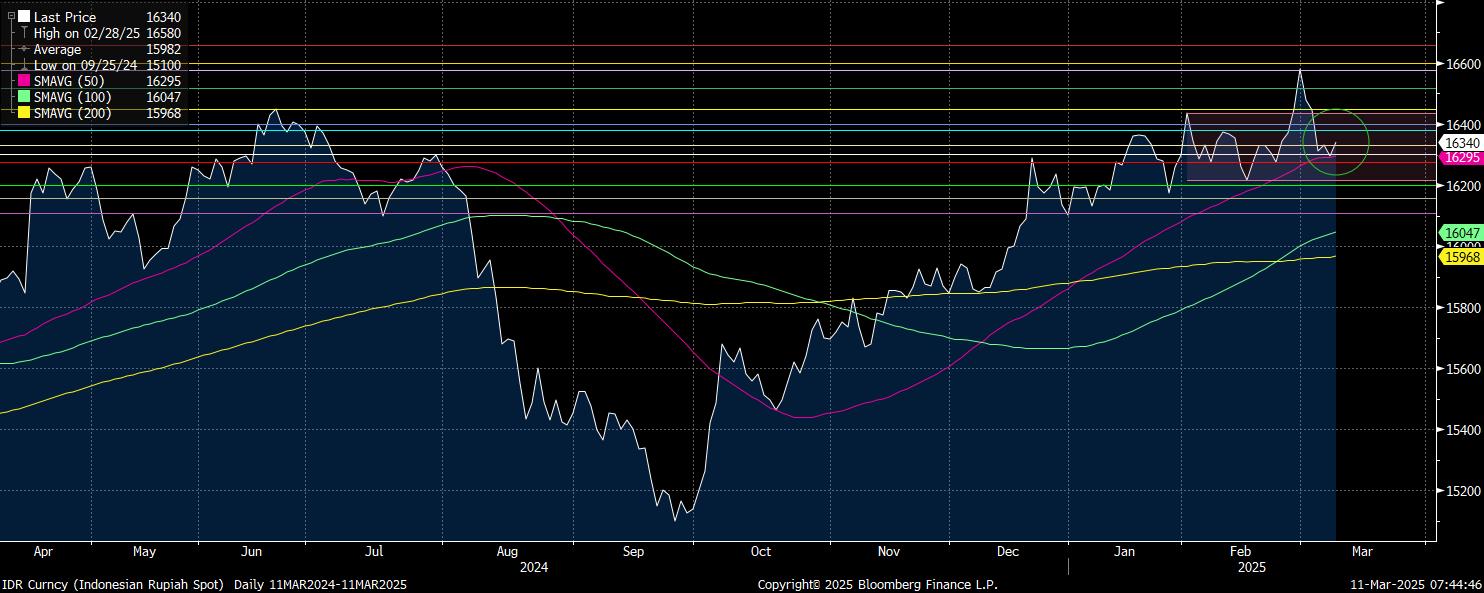The width and height of the screenshot is (1484, 593).
Task: Click the Jan label on the time axis
Action: 1124,551
